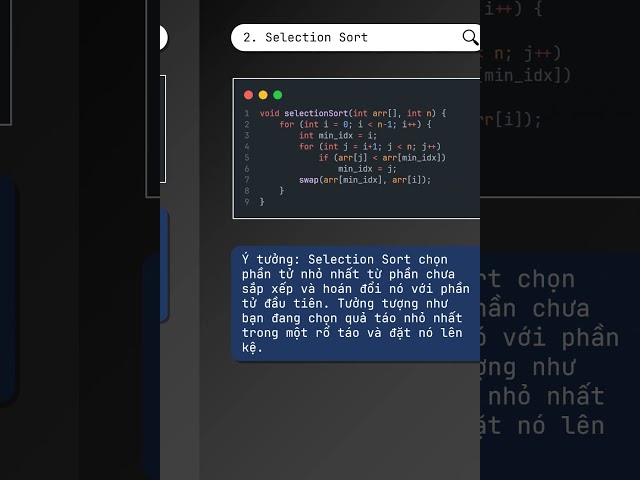Screen dimensions: 640x480
Task: Click code line "min_idx = j;"
Action: (367, 169)
